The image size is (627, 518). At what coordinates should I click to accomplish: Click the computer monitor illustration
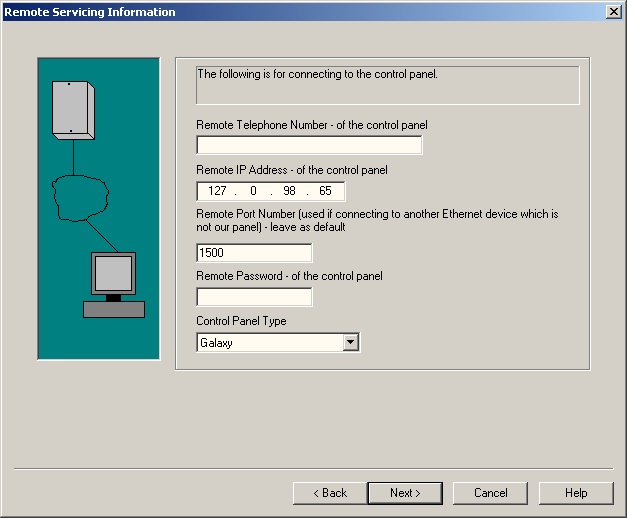tap(113, 273)
